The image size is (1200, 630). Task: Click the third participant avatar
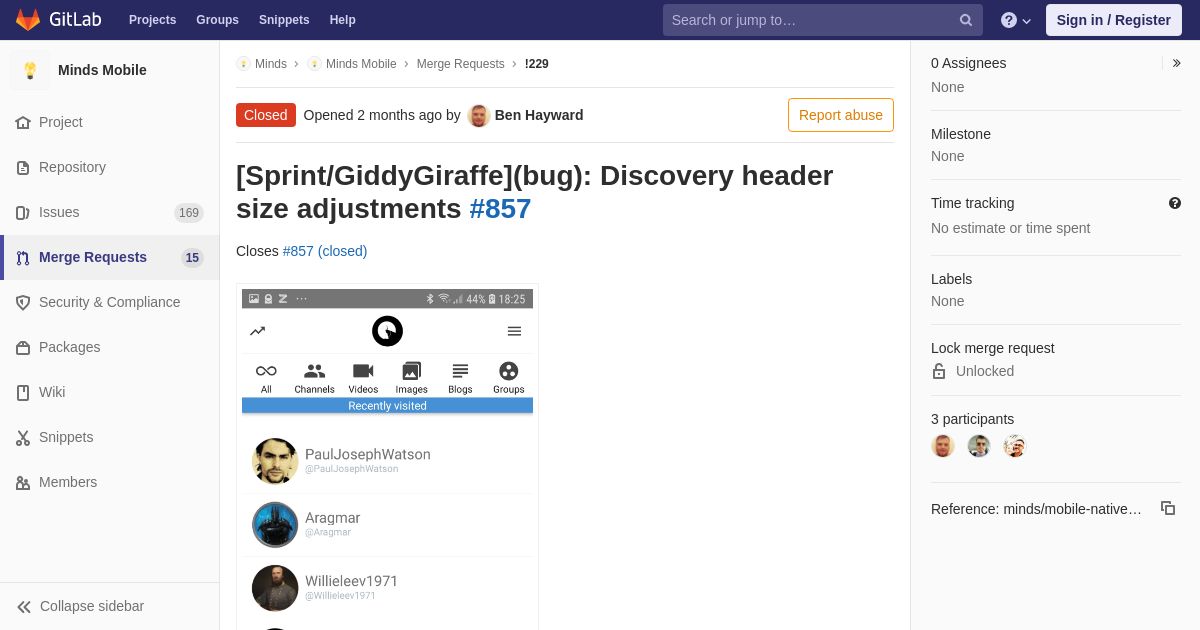(x=1015, y=446)
